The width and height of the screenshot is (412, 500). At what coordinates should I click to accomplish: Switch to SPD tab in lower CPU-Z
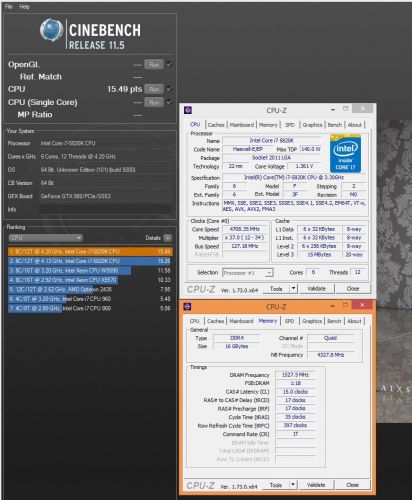point(289,321)
